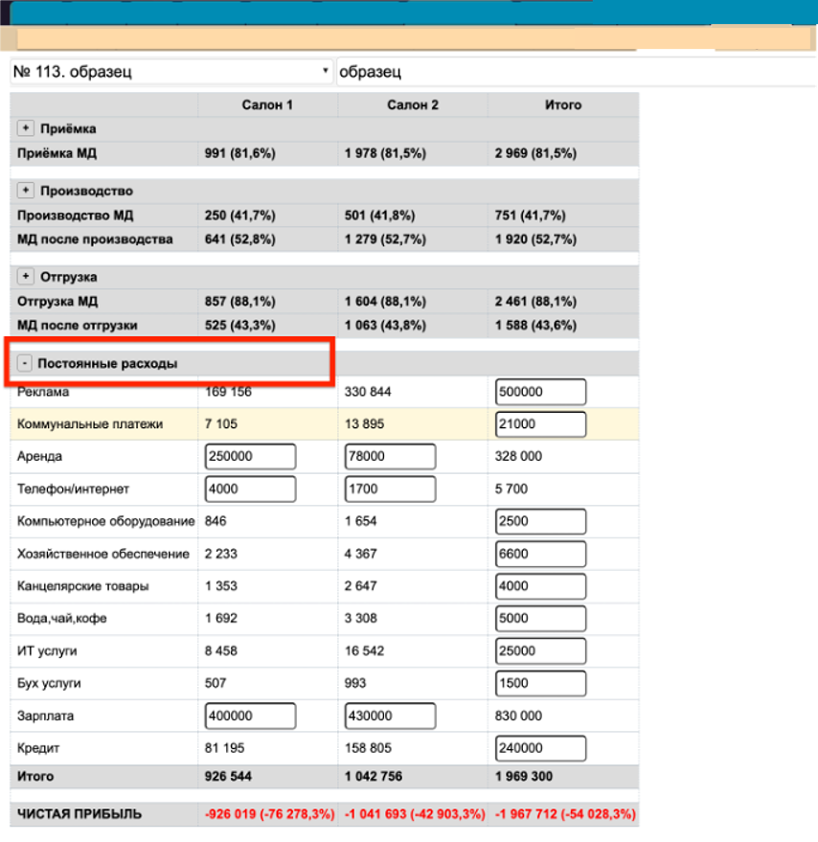Edit Реклама total input field
The width and height of the screenshot is (818, 842).
coord(541,392)
